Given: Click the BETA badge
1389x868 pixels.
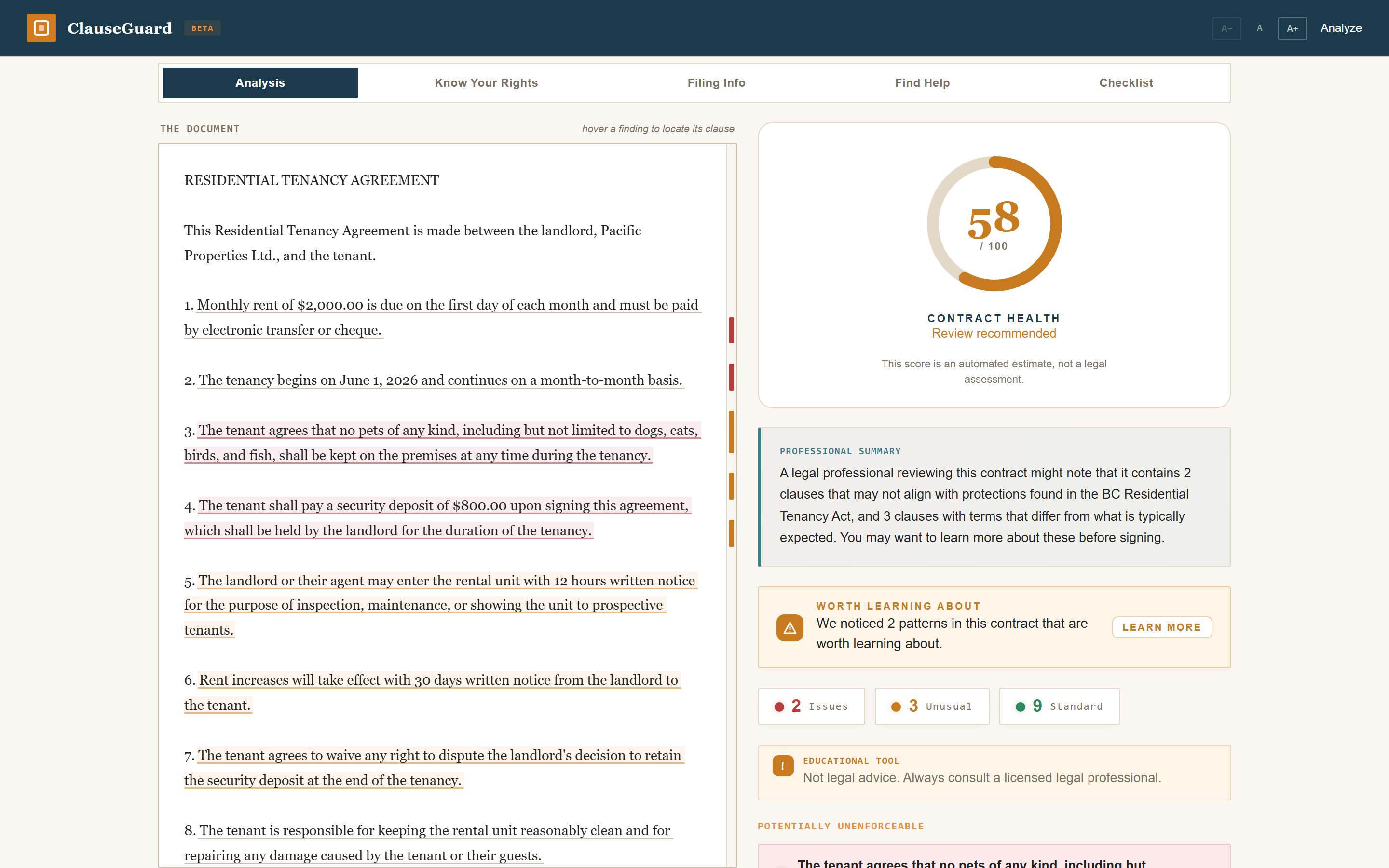Looking at the screenshot, I should point(202,28).
